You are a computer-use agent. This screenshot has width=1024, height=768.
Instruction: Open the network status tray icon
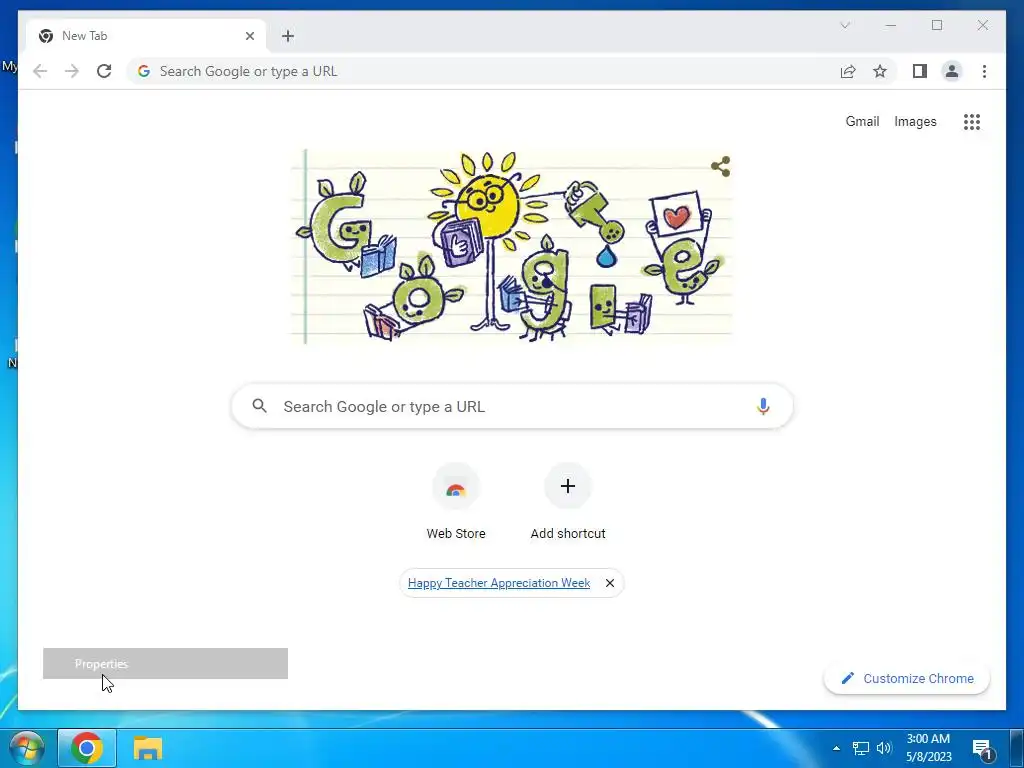(861, 748)
